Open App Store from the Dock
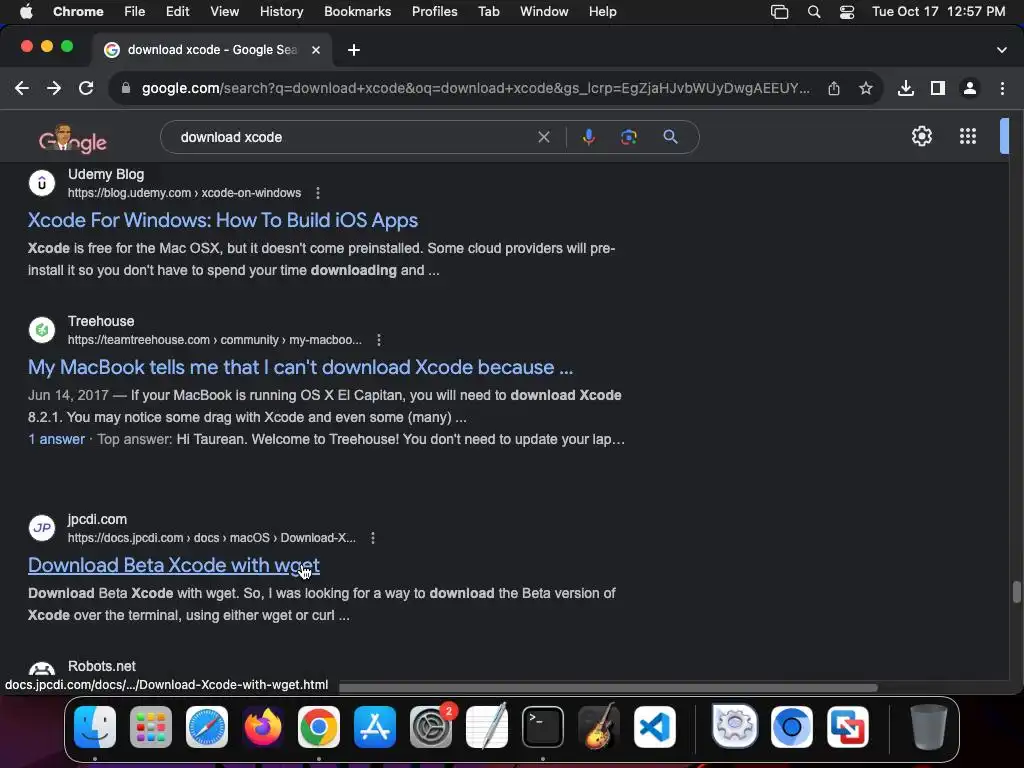This screenshot has width=1024, height=768. (375, 727)
